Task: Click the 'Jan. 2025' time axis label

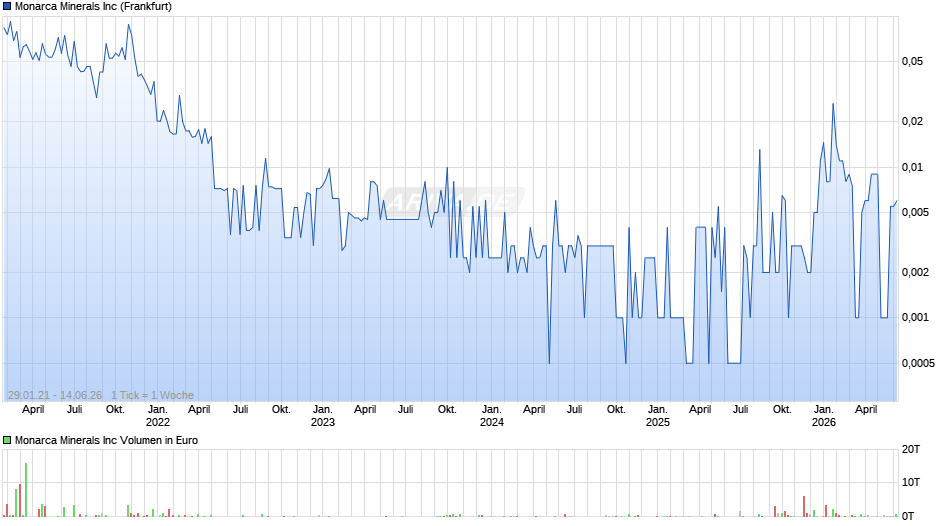Action: 658,416
